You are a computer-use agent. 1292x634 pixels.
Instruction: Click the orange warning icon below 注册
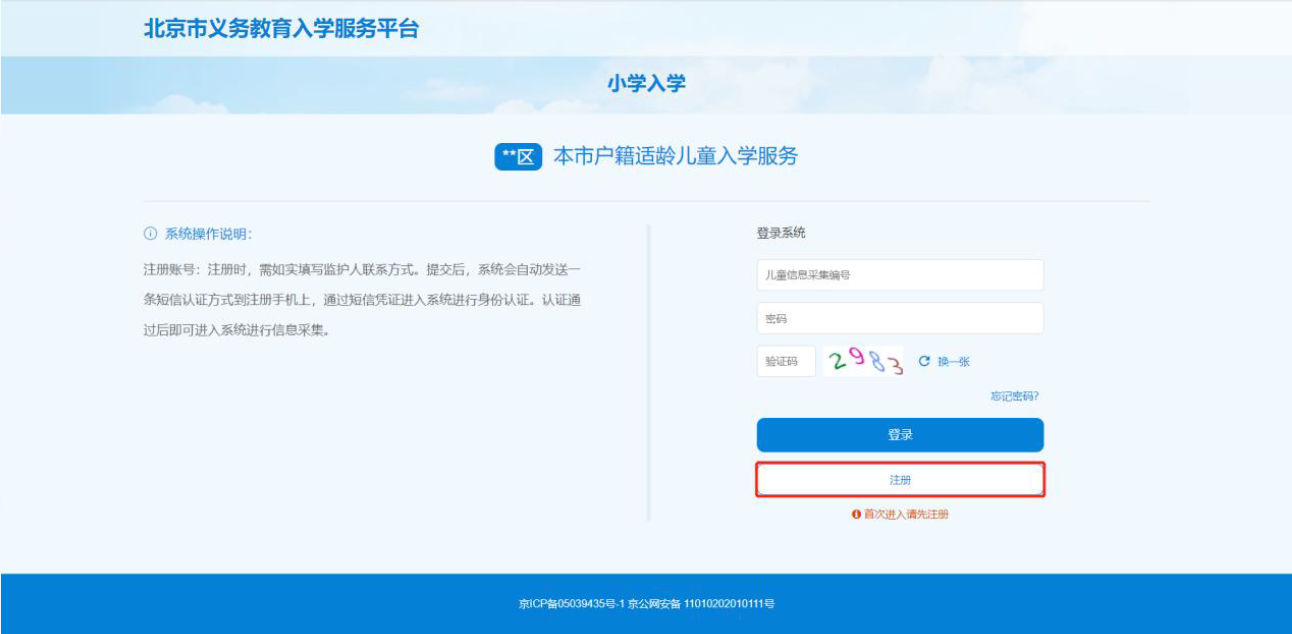856,514
